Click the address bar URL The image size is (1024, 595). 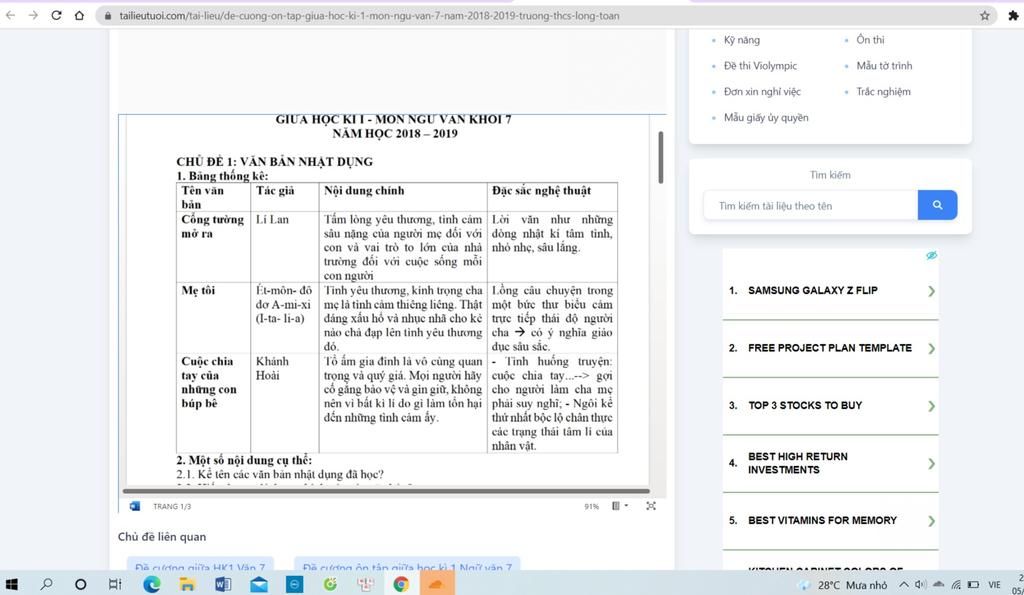369,16
